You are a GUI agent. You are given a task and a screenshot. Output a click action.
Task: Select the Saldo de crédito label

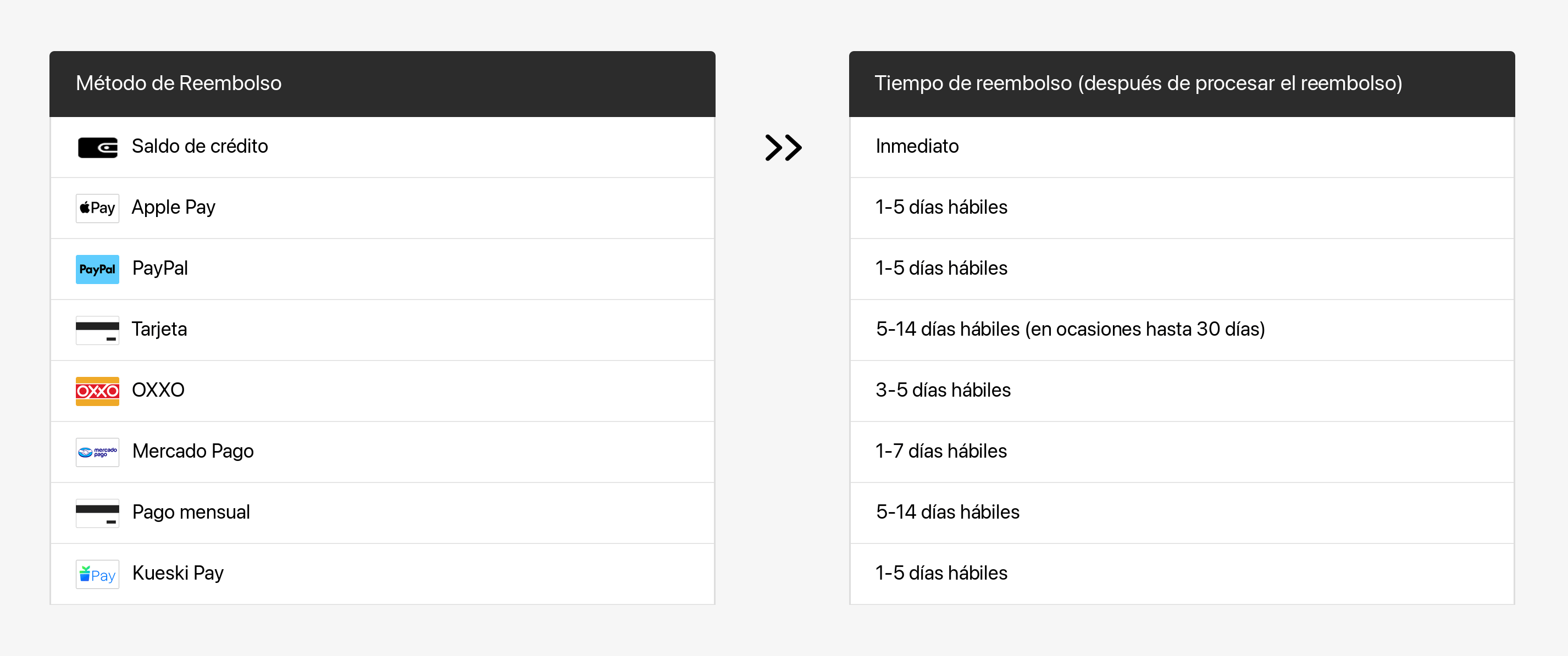200,147
